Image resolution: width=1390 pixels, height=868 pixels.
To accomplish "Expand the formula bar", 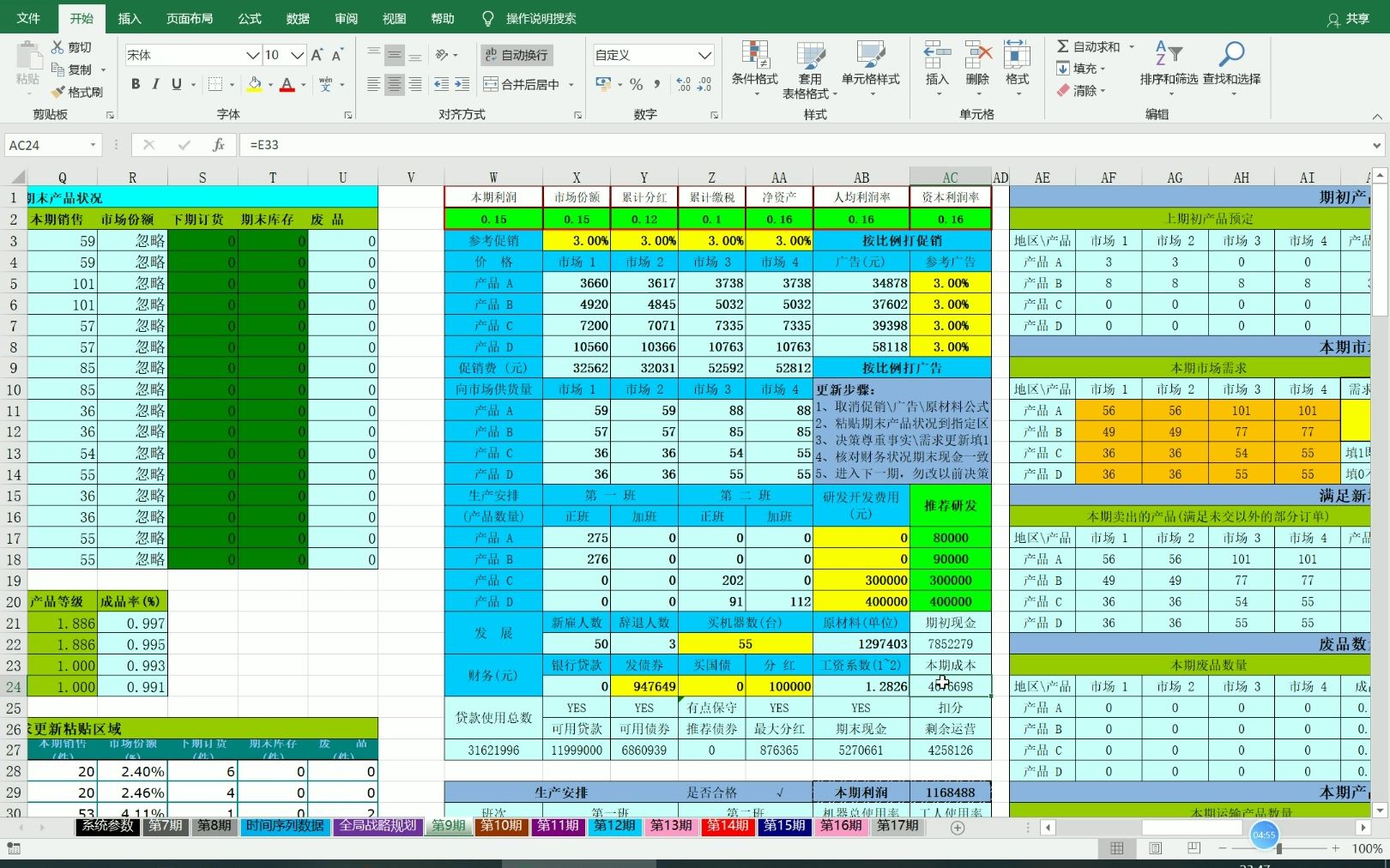I will (1376, 145).
